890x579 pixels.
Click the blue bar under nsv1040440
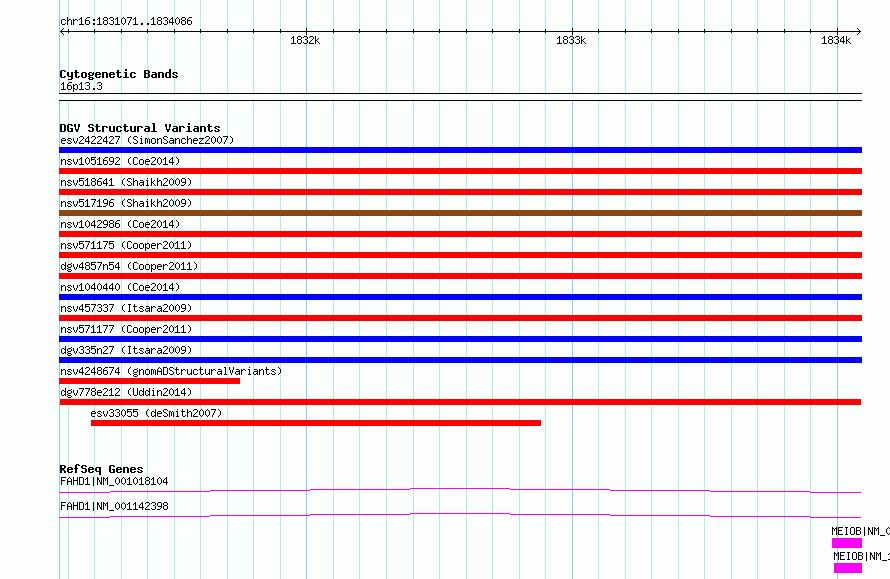460,297
